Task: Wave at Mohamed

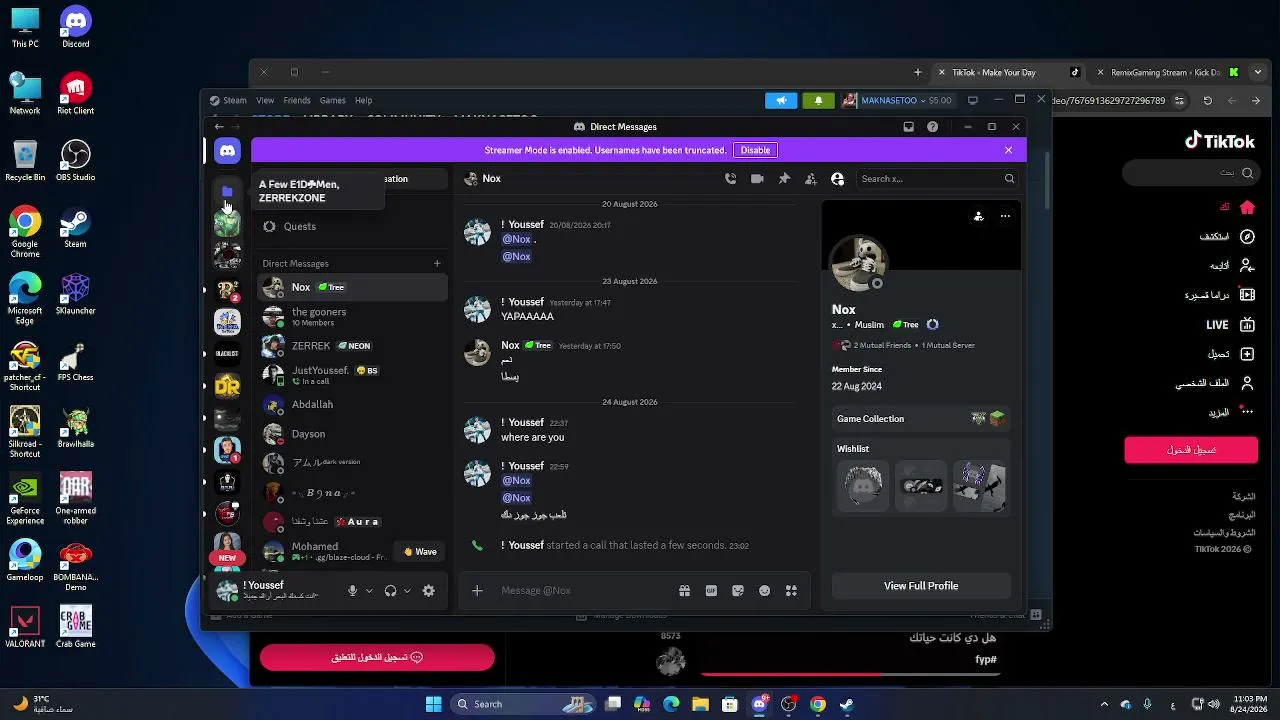Action: 420,552
